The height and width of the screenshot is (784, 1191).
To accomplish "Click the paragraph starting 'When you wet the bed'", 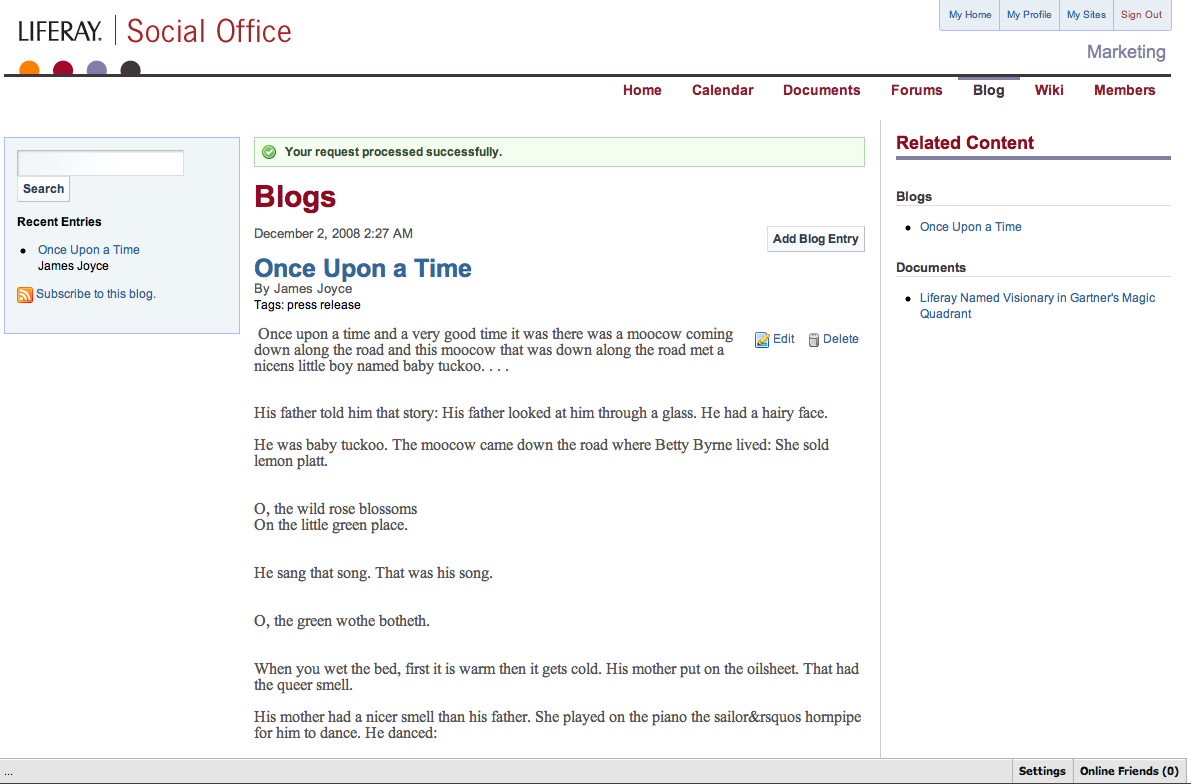I will coord(557,677).
